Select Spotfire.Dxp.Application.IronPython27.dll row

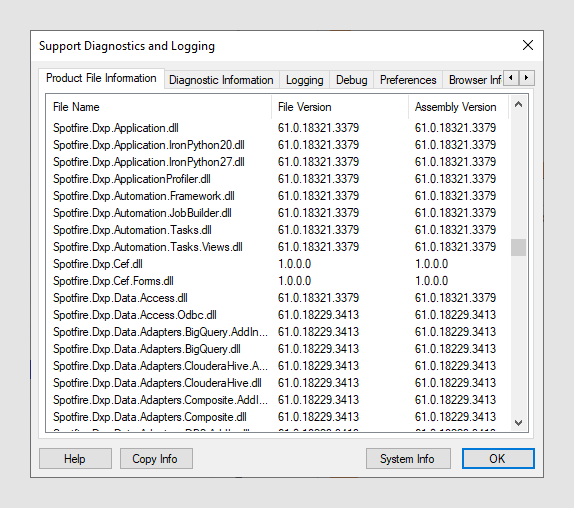coord(277,162)
